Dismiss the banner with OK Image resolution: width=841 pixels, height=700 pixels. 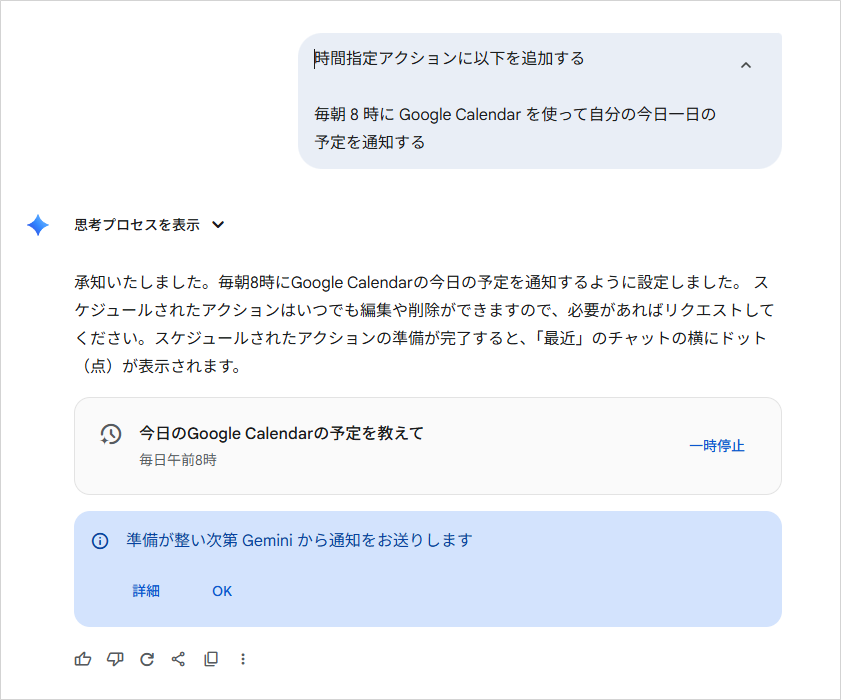pos(222,591)
